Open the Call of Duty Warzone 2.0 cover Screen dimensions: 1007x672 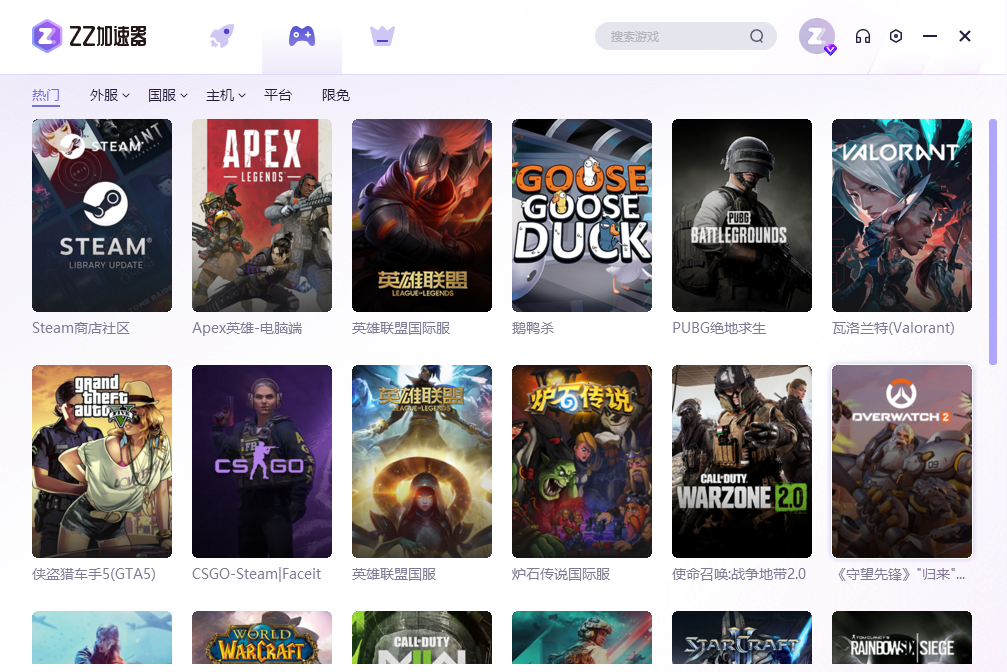[742, 461]
